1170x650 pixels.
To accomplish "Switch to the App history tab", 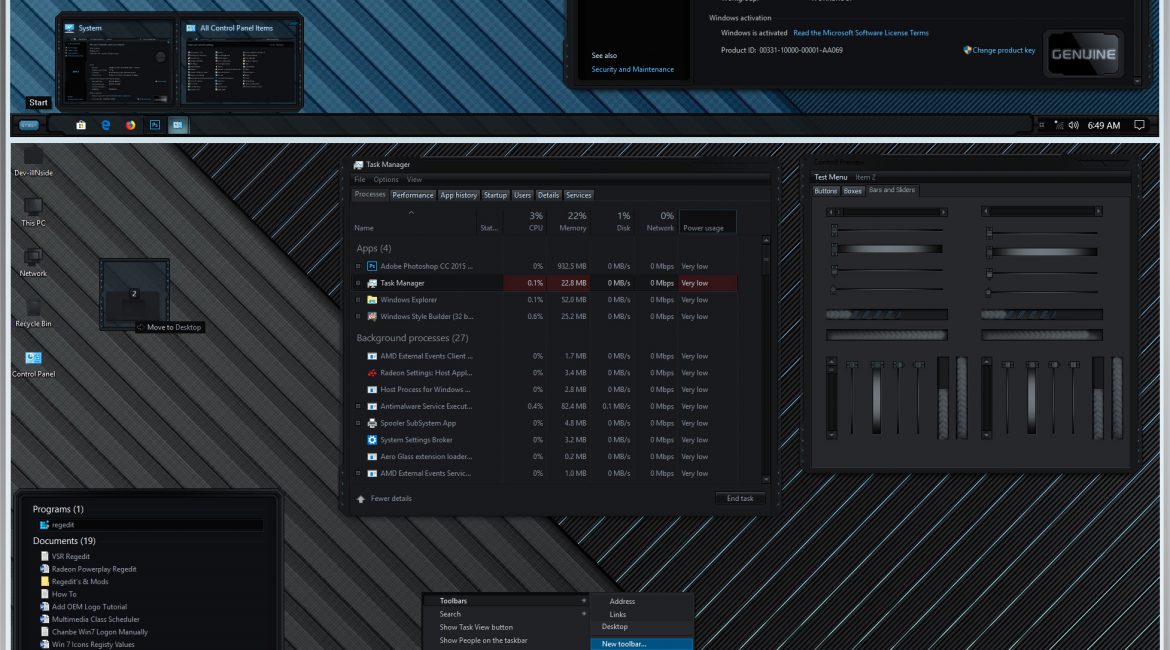I will [x=458, y=196].
